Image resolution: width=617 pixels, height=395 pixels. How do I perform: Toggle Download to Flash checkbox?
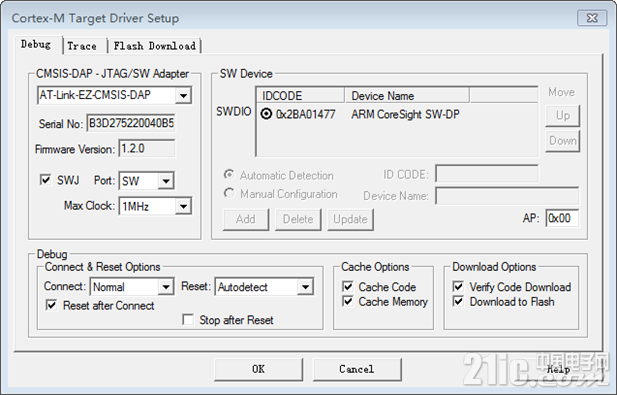click(458, 301)
